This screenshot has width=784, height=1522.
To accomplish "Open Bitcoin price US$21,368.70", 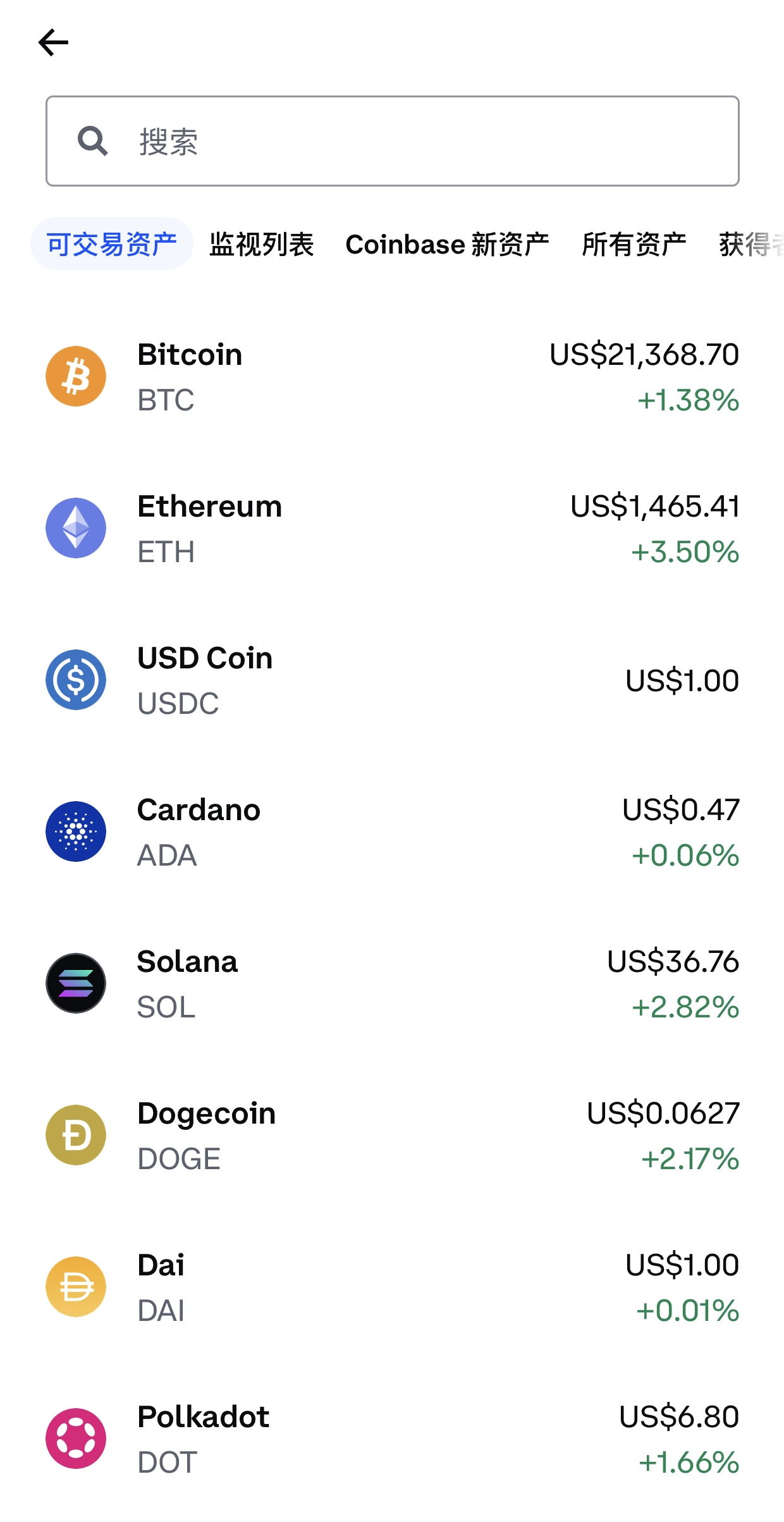I will [644, 355].
